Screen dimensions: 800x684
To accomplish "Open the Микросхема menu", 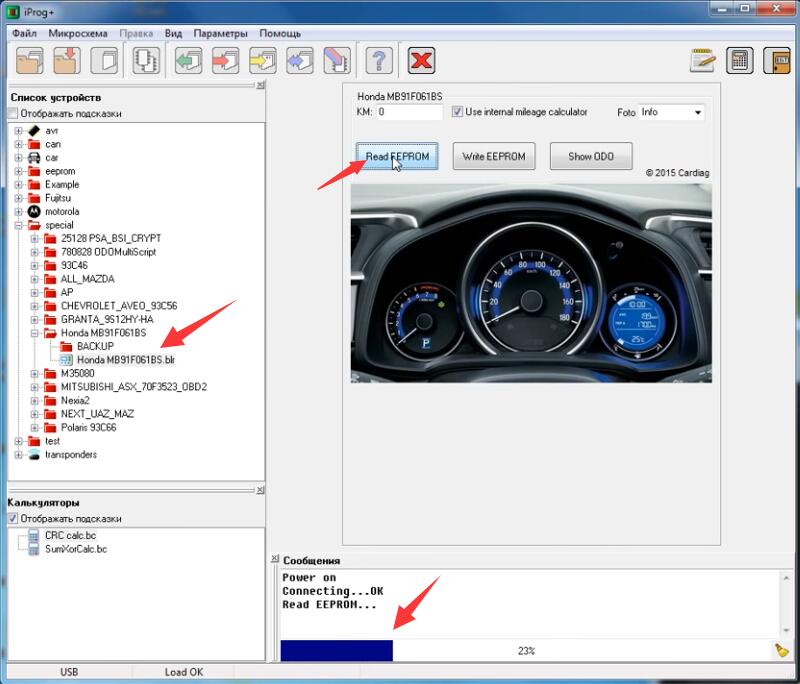I will [78, 33].
